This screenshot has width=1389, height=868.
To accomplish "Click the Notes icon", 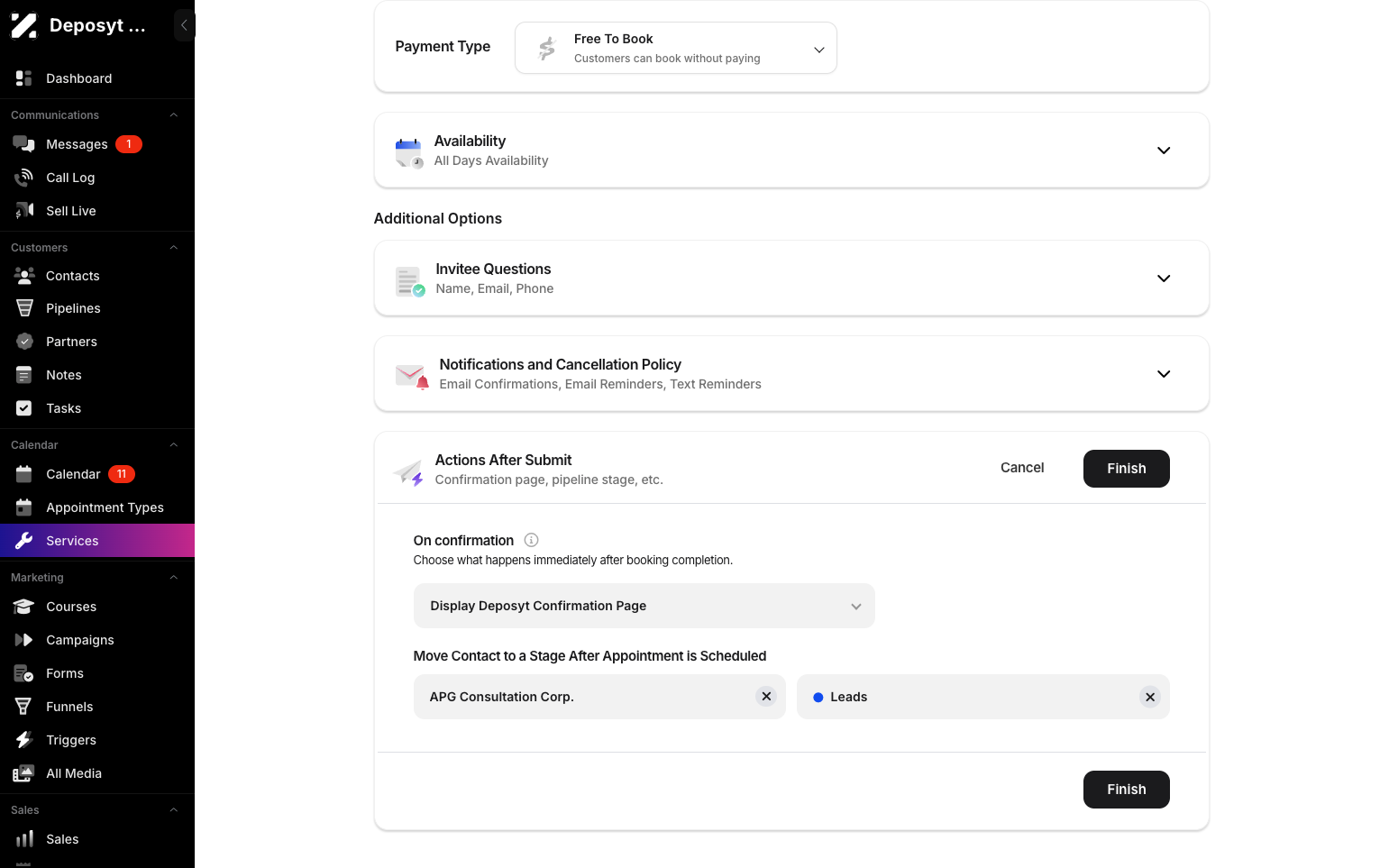I will pos(24,375).
